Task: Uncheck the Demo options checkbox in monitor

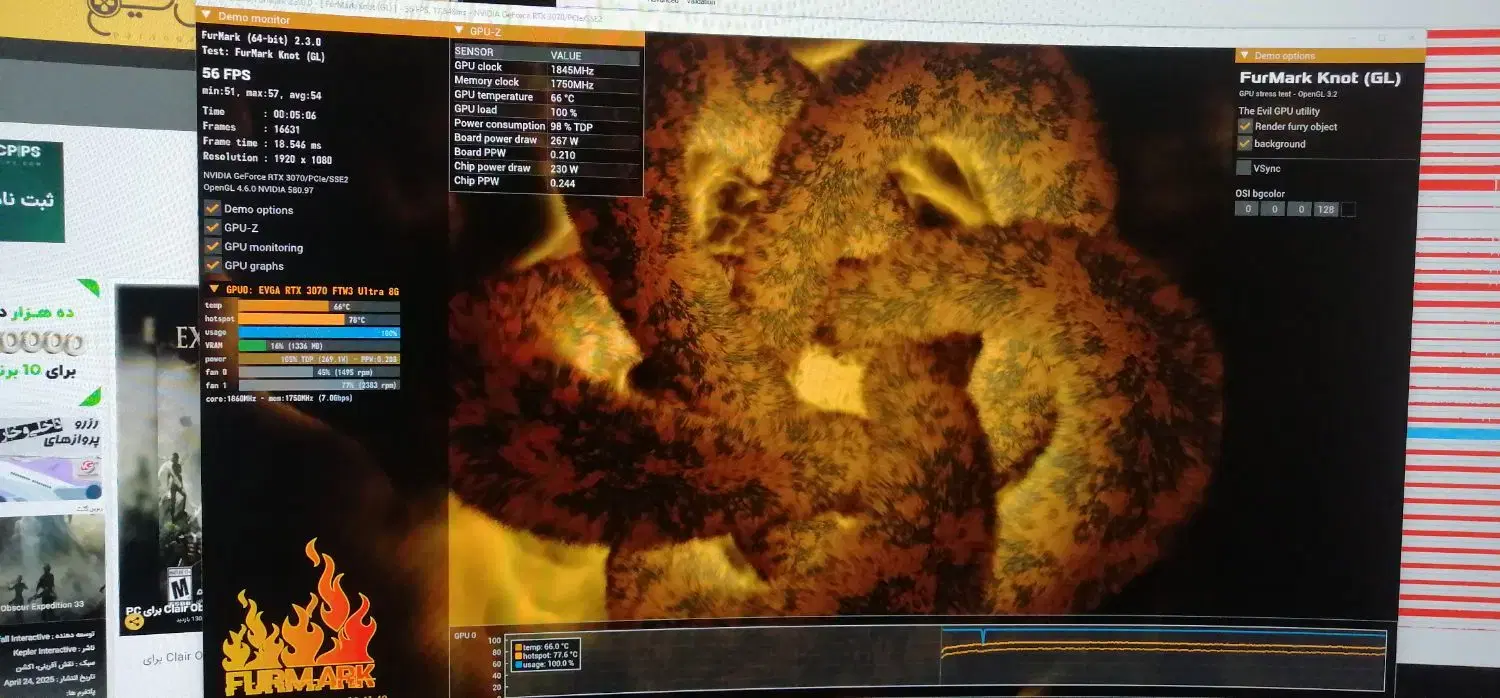Action: pos(212,209)
